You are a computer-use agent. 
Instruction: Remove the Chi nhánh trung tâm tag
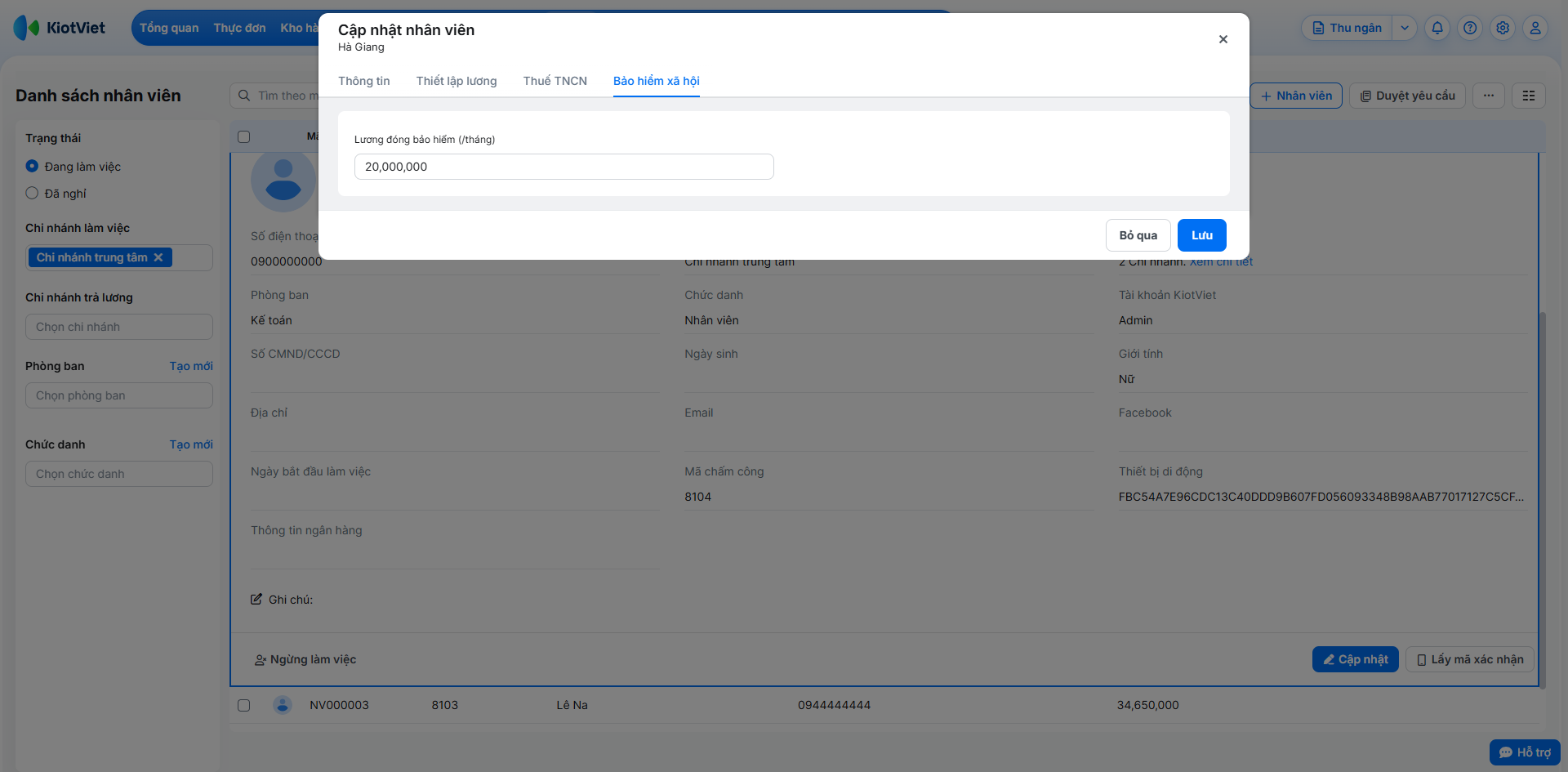tap(158, 257)
